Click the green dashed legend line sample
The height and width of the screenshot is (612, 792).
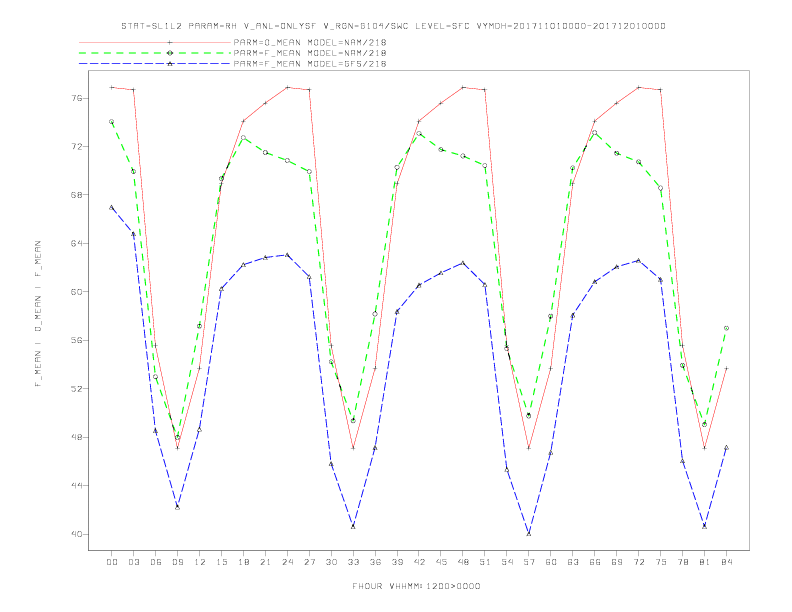[x=155, y=53]
